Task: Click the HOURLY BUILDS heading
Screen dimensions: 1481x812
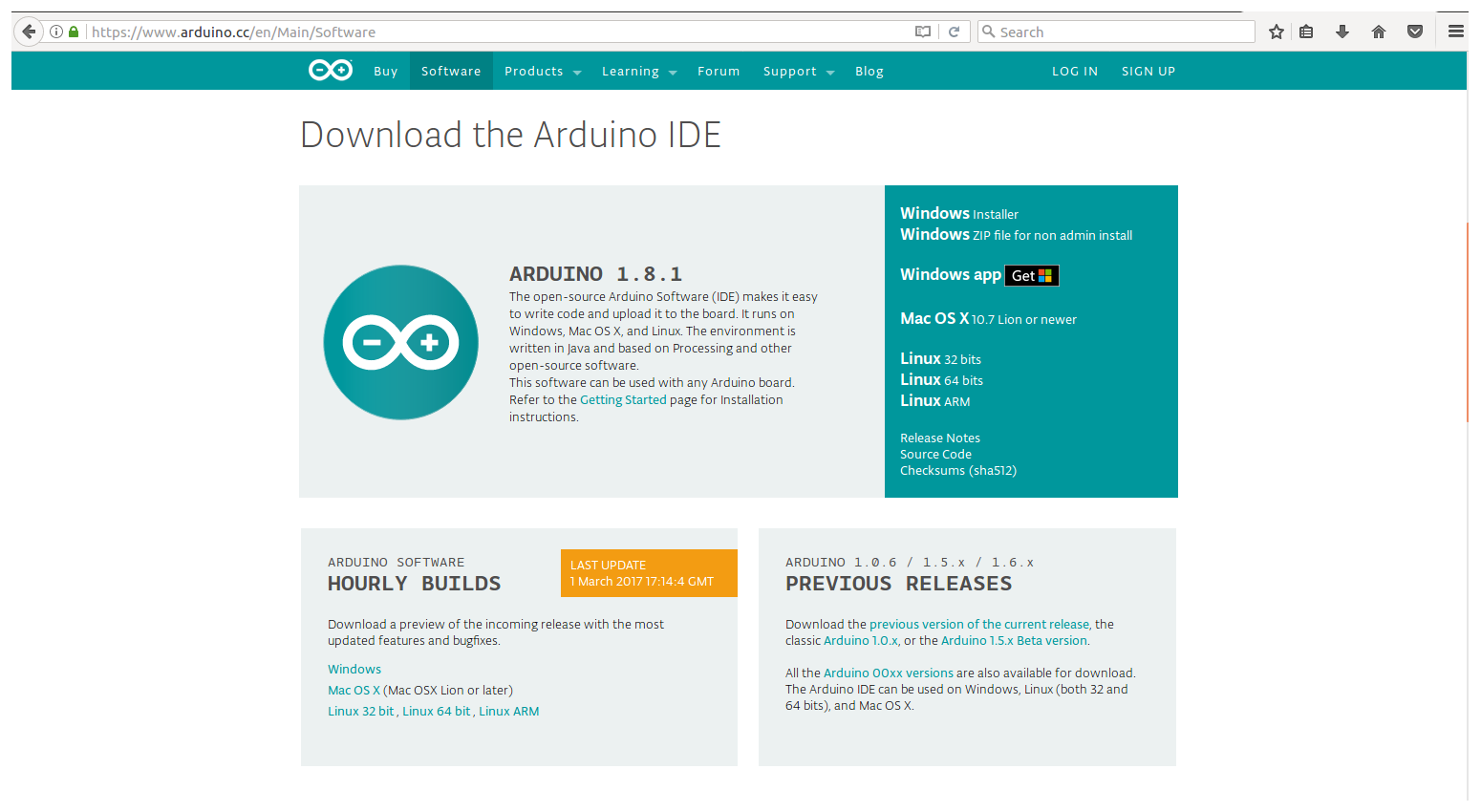Action: [414, 583]
